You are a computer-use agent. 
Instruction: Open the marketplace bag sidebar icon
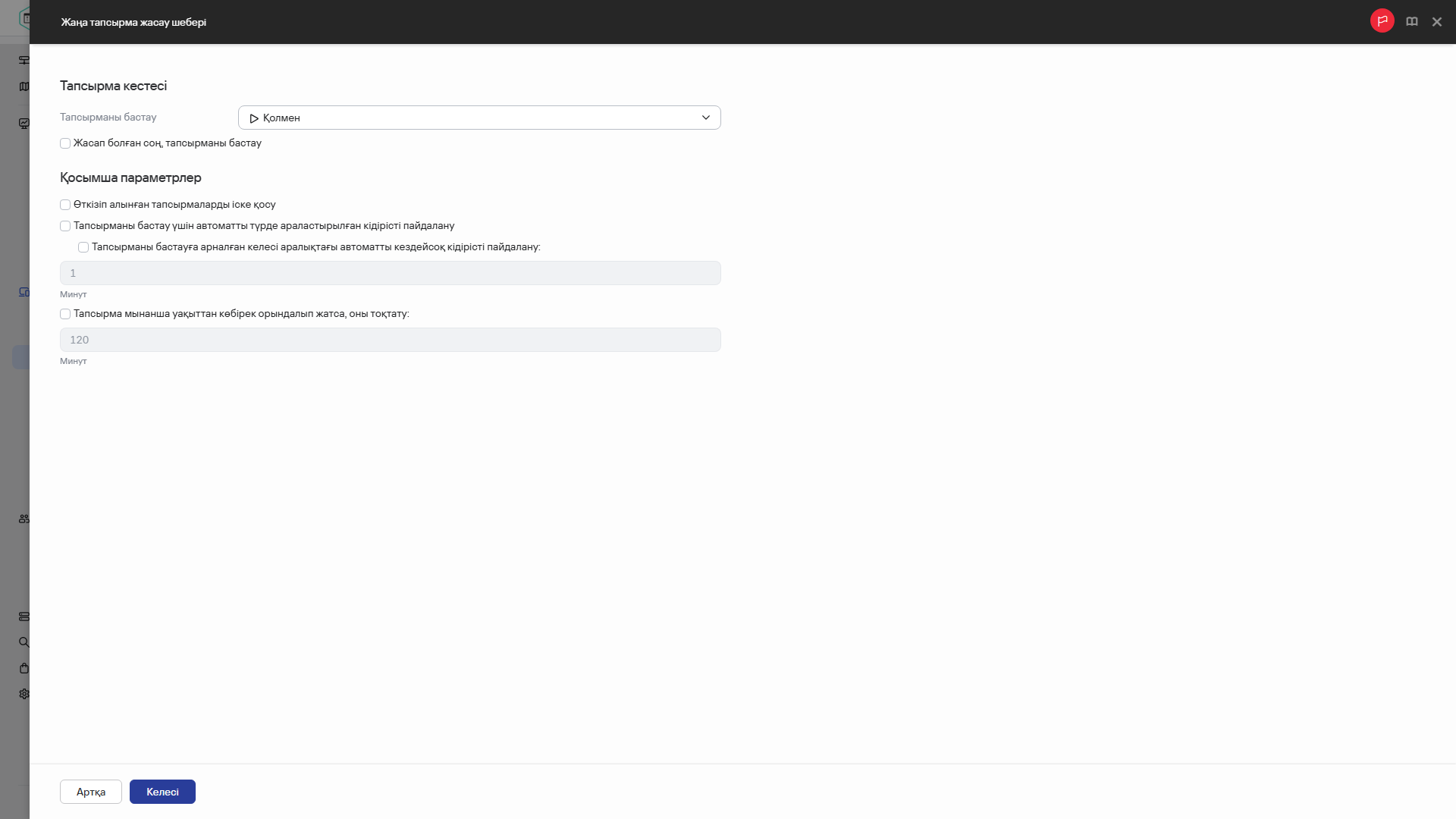coord(24,668)
